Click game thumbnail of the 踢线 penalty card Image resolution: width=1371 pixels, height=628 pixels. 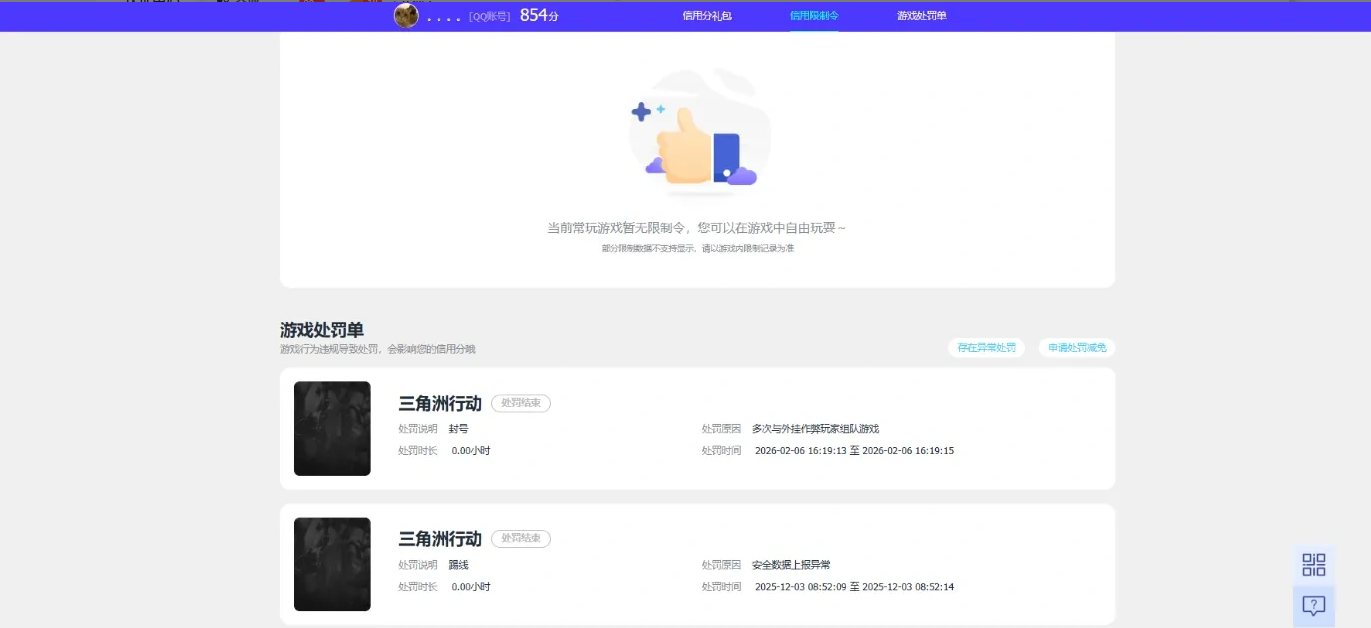pyautogui.click(x=332, y=564)
